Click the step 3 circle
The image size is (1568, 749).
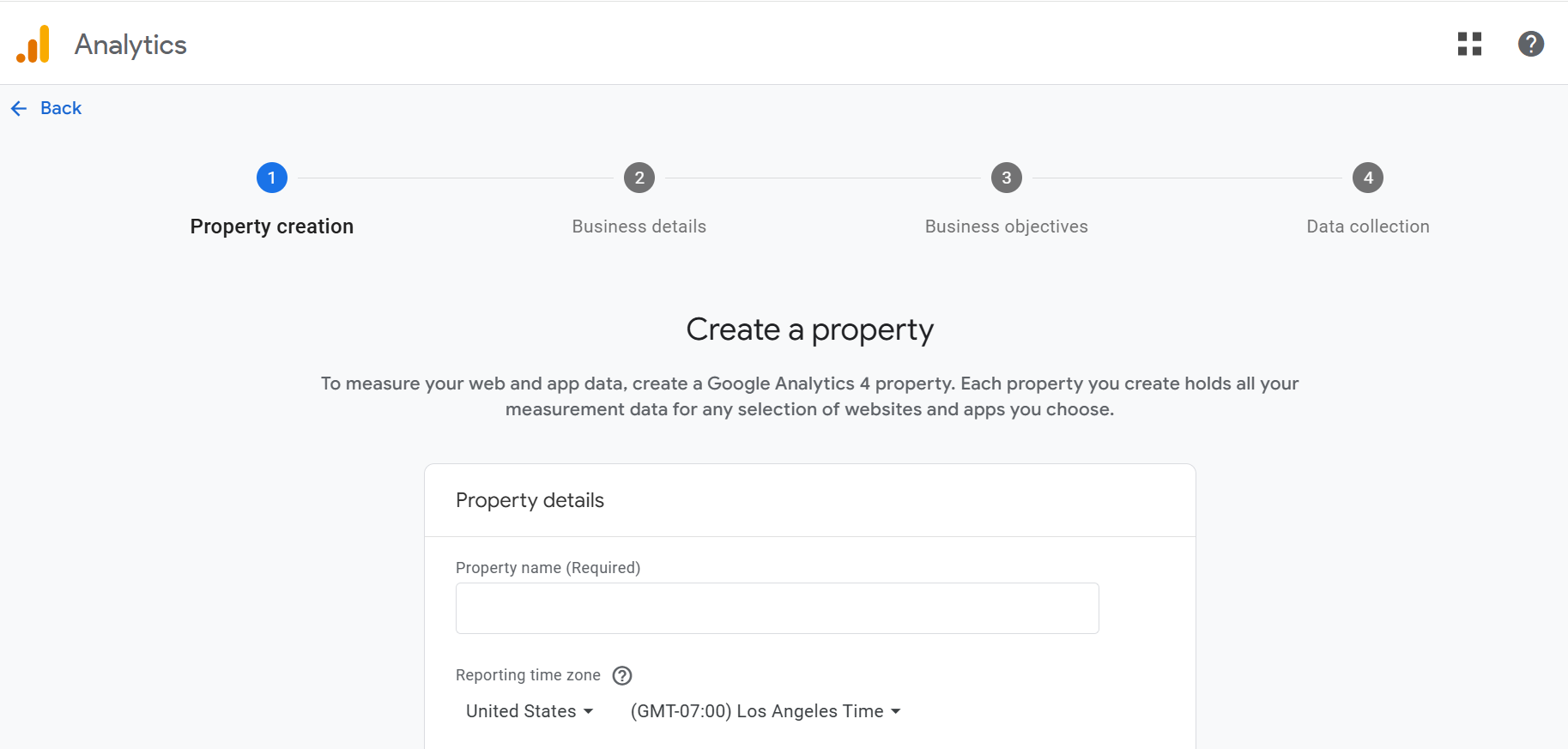(1007, 178)
